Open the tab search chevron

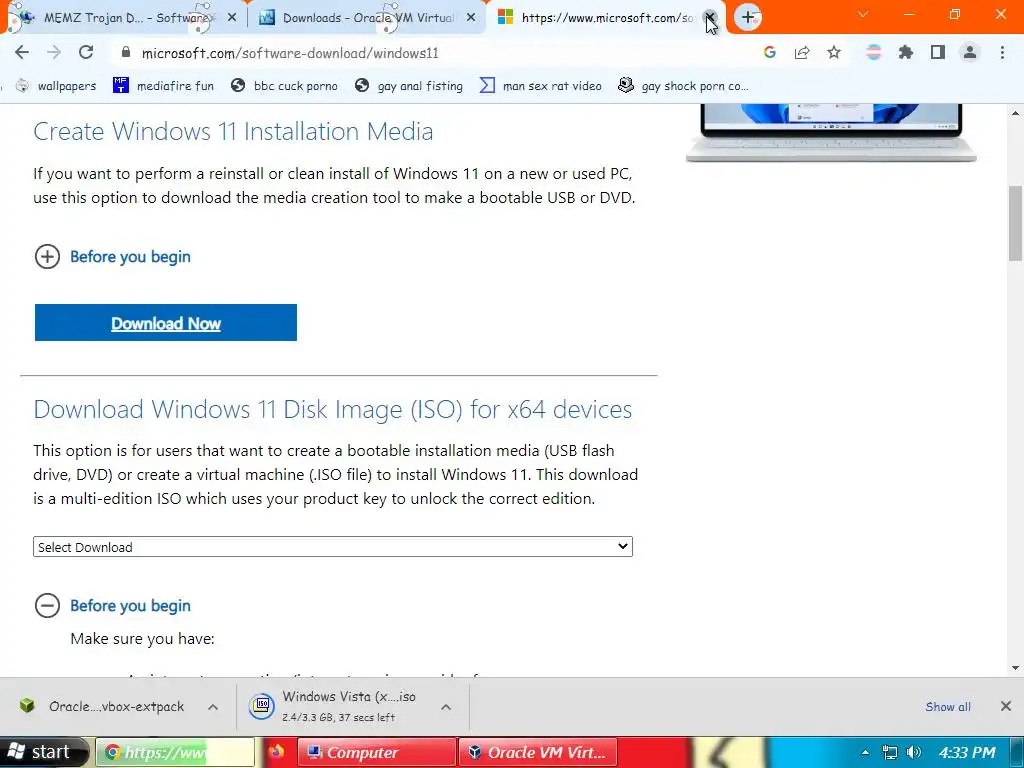coord(863,14)
